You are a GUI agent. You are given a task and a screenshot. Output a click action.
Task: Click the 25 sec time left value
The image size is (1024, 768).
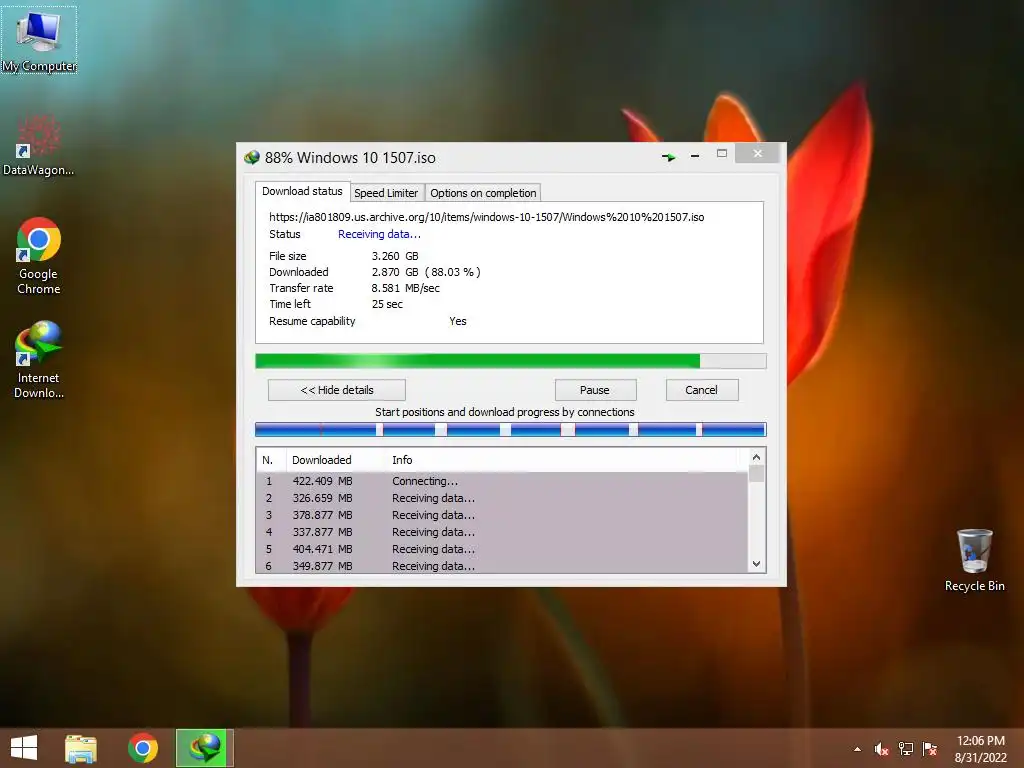point(387,304)
